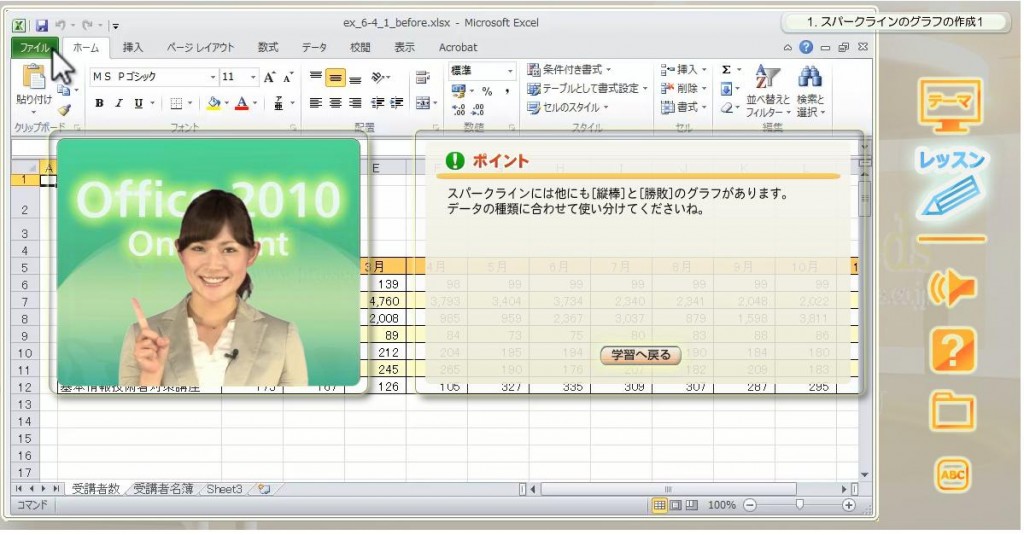Click the Paste (貼り付け) clipboard icon
This screenshot has height=535, width=1024.
click(33, 77)
